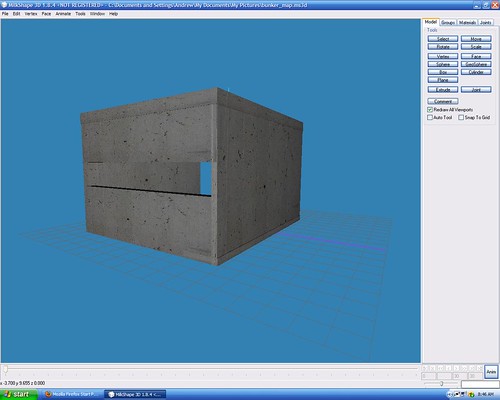Image resolution: width=500 pixels, height=400 pixels.
Task: Open the Vertex menu
Action: 31,14
